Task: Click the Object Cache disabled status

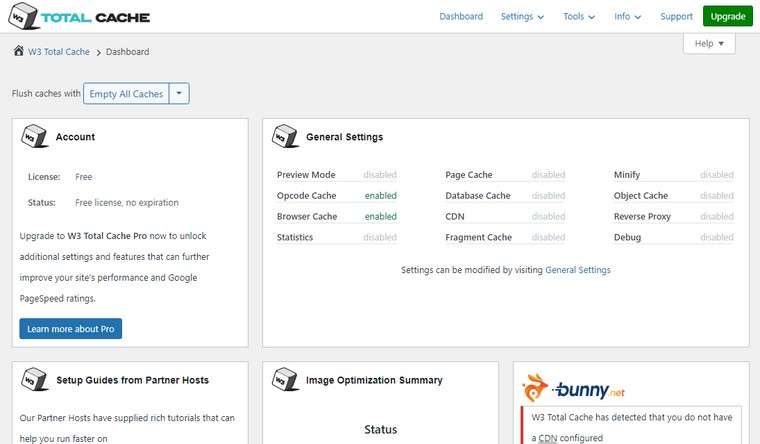Action: tap(717, 195)
